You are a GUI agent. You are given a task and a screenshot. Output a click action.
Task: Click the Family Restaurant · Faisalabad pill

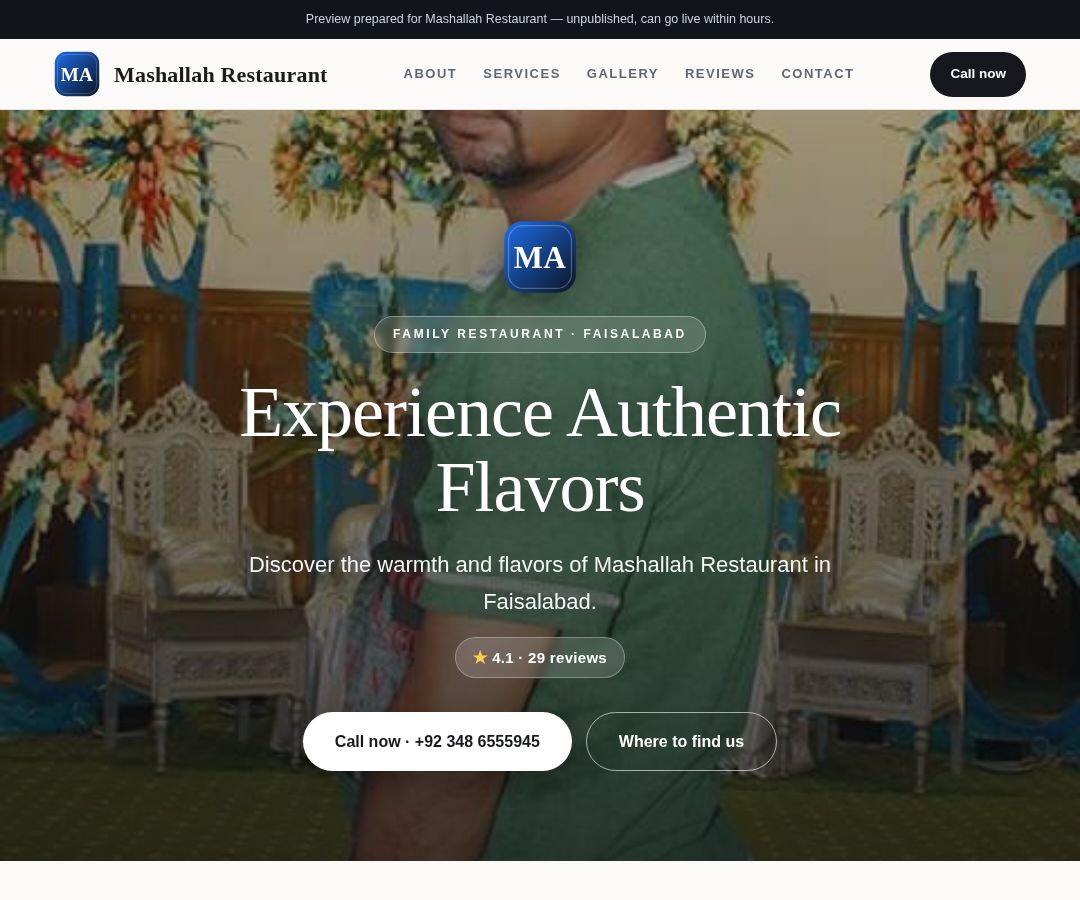540,334
